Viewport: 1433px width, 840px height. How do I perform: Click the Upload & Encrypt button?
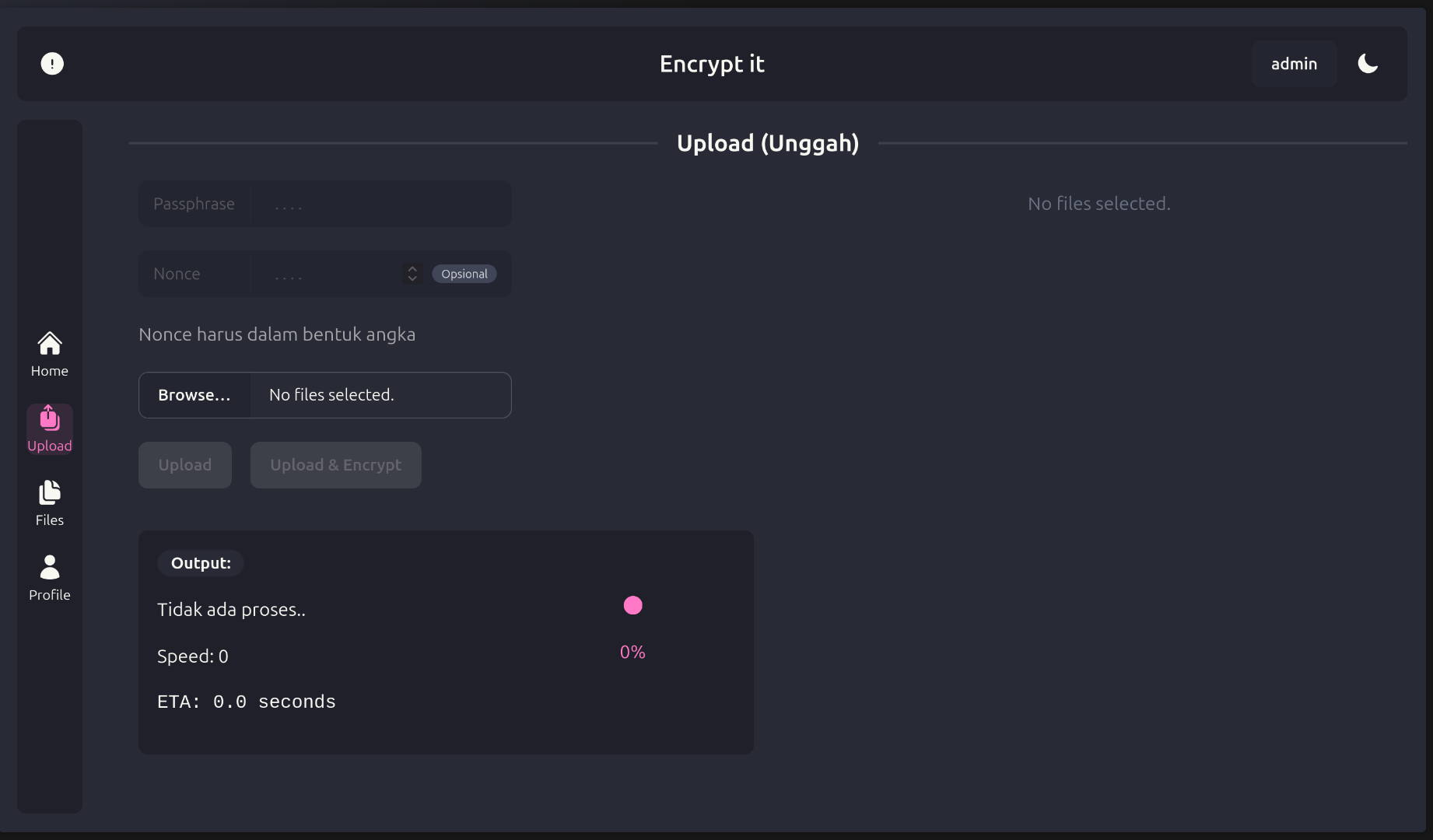pos(336,465)
